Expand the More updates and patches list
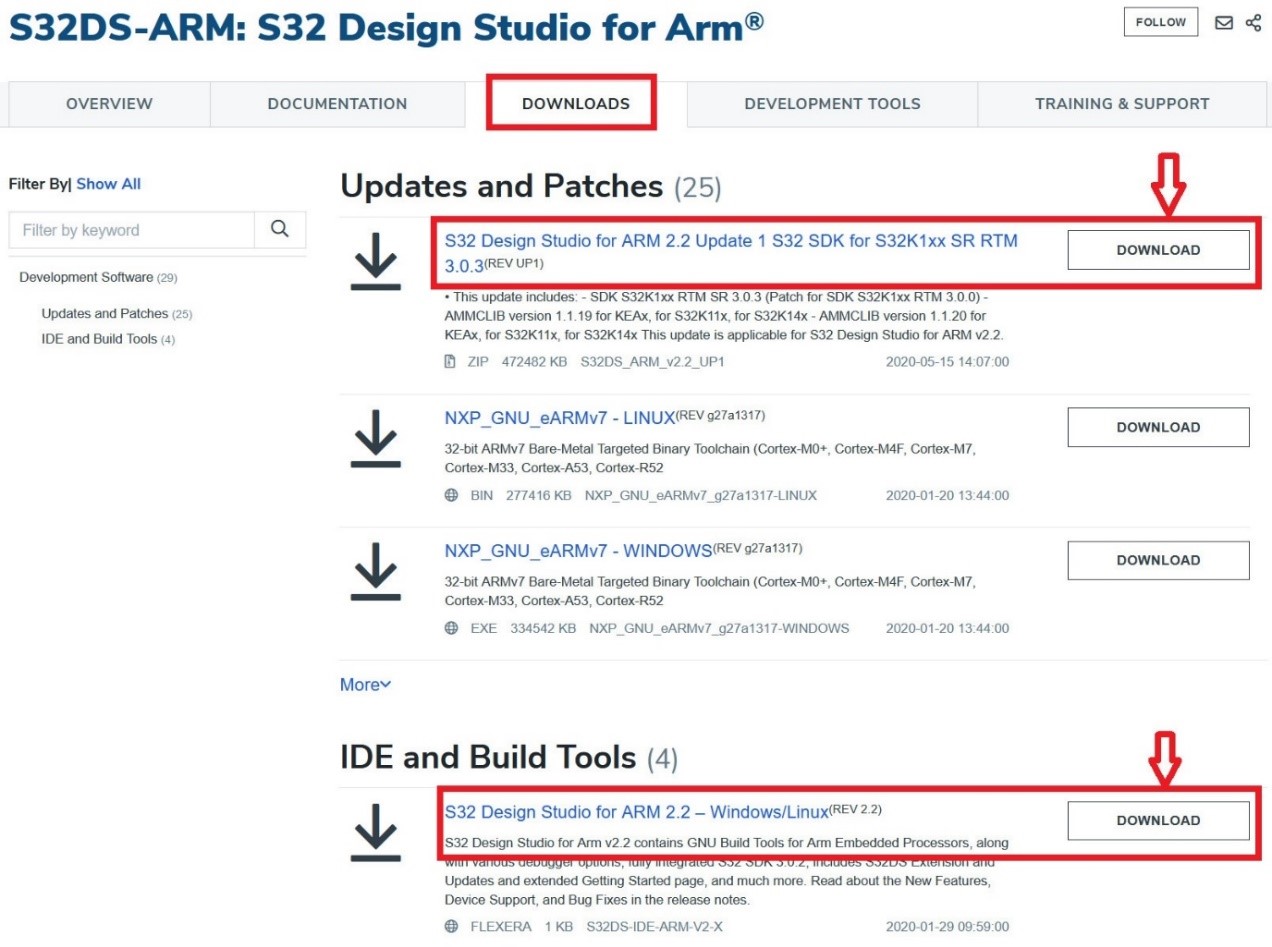The image size is (1272, 947). 365,685
